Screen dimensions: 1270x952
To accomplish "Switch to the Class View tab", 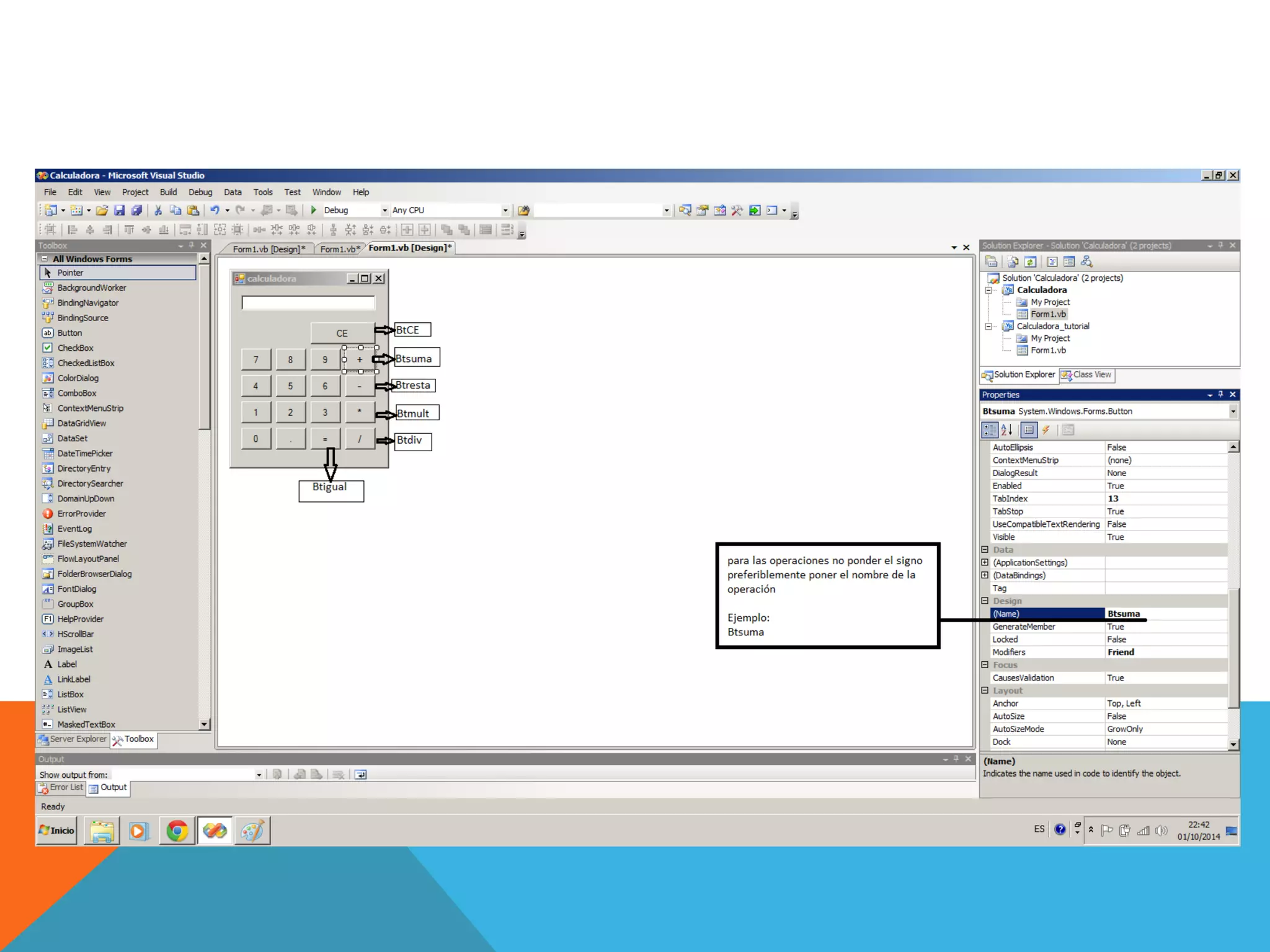I will (x=1086, y=374).
